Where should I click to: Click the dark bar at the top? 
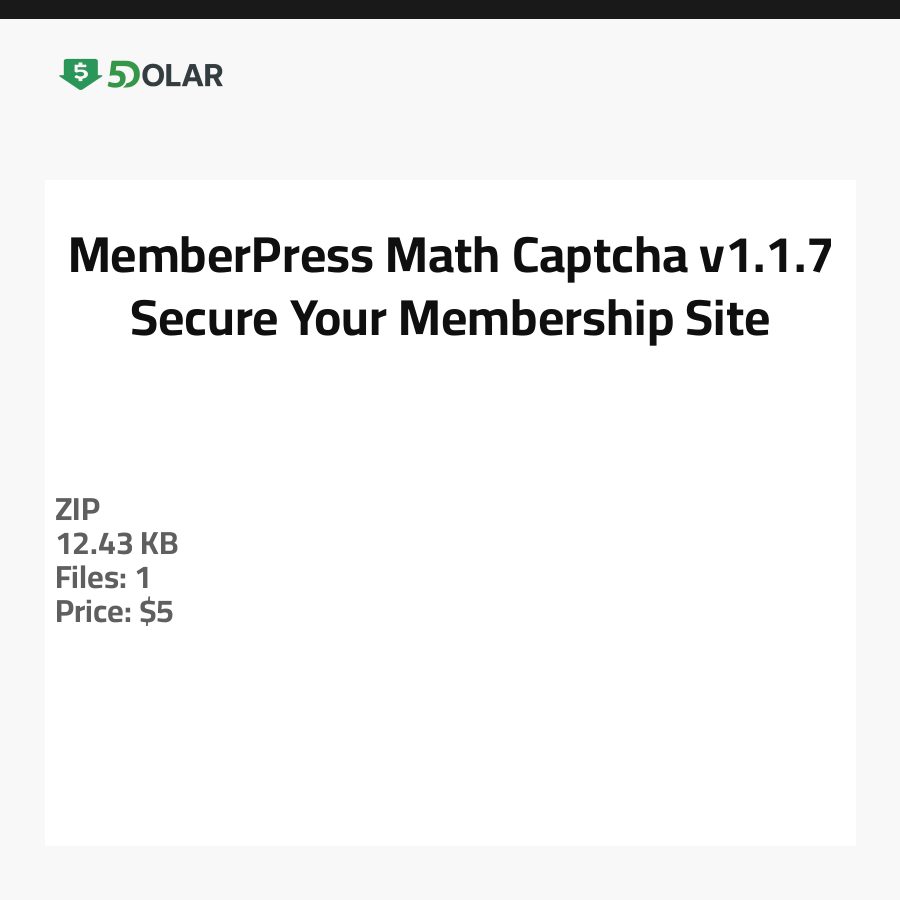click(x=450, y=9)
